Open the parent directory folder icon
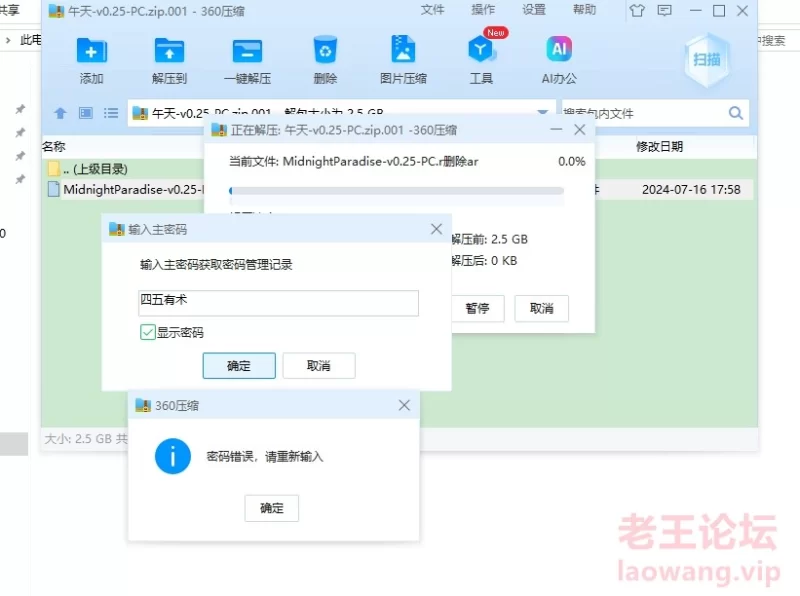This screenshot has height=596, width=800. tap(53, 168)
